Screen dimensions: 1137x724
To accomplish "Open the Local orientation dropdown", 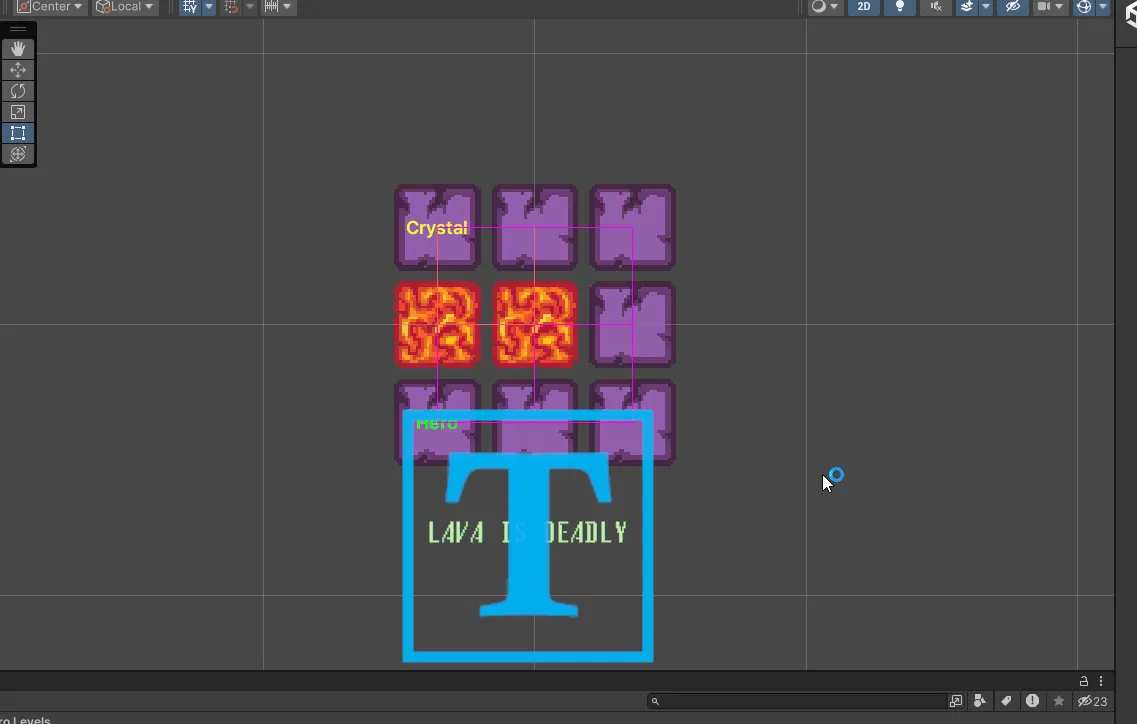I will 124,6.
